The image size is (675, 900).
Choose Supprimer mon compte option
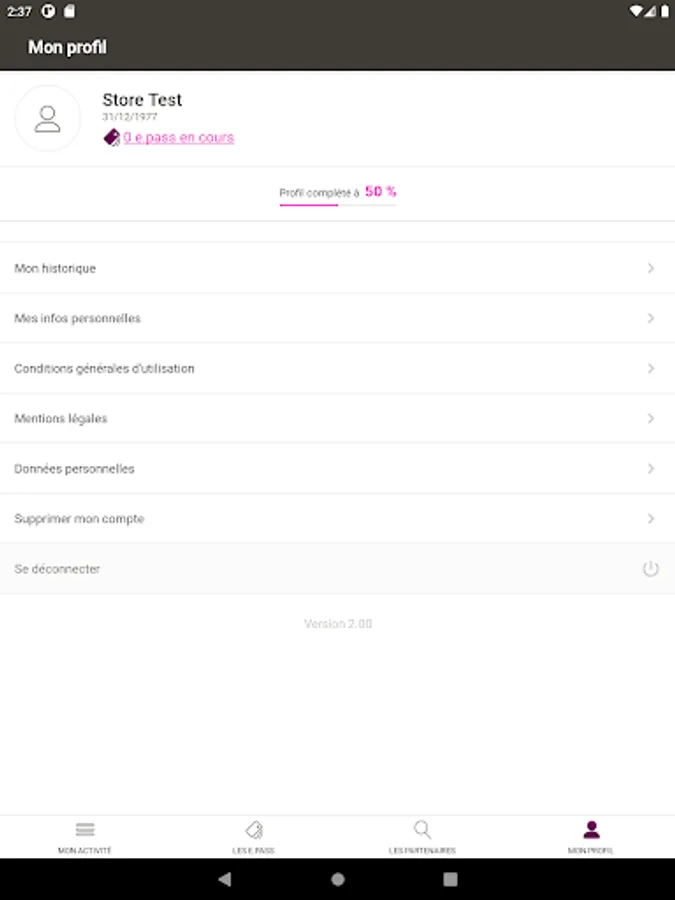click(x=79, y=518)
